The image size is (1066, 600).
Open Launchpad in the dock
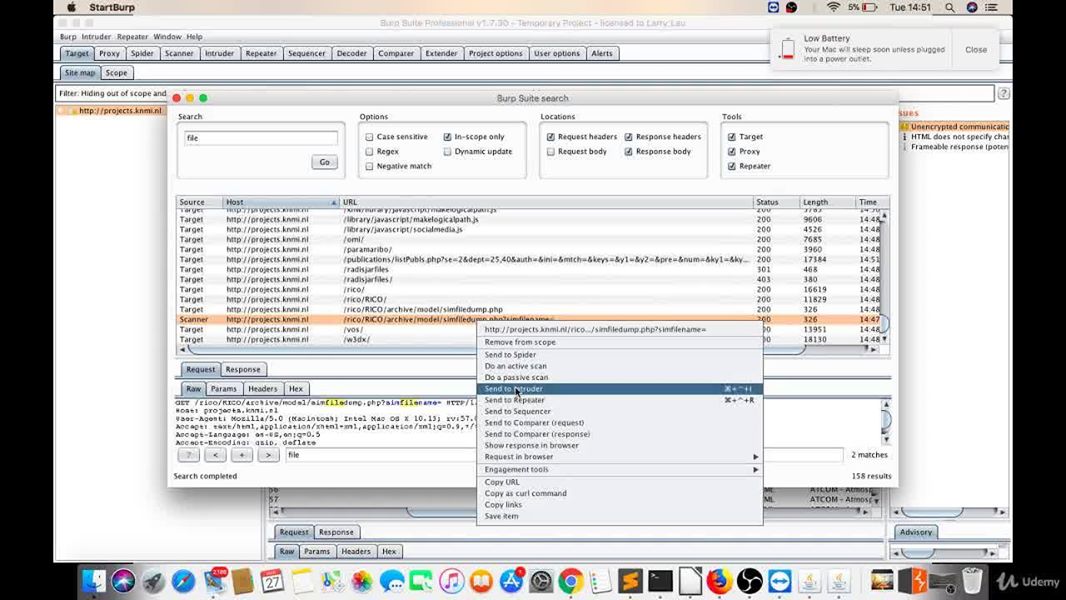154,581
